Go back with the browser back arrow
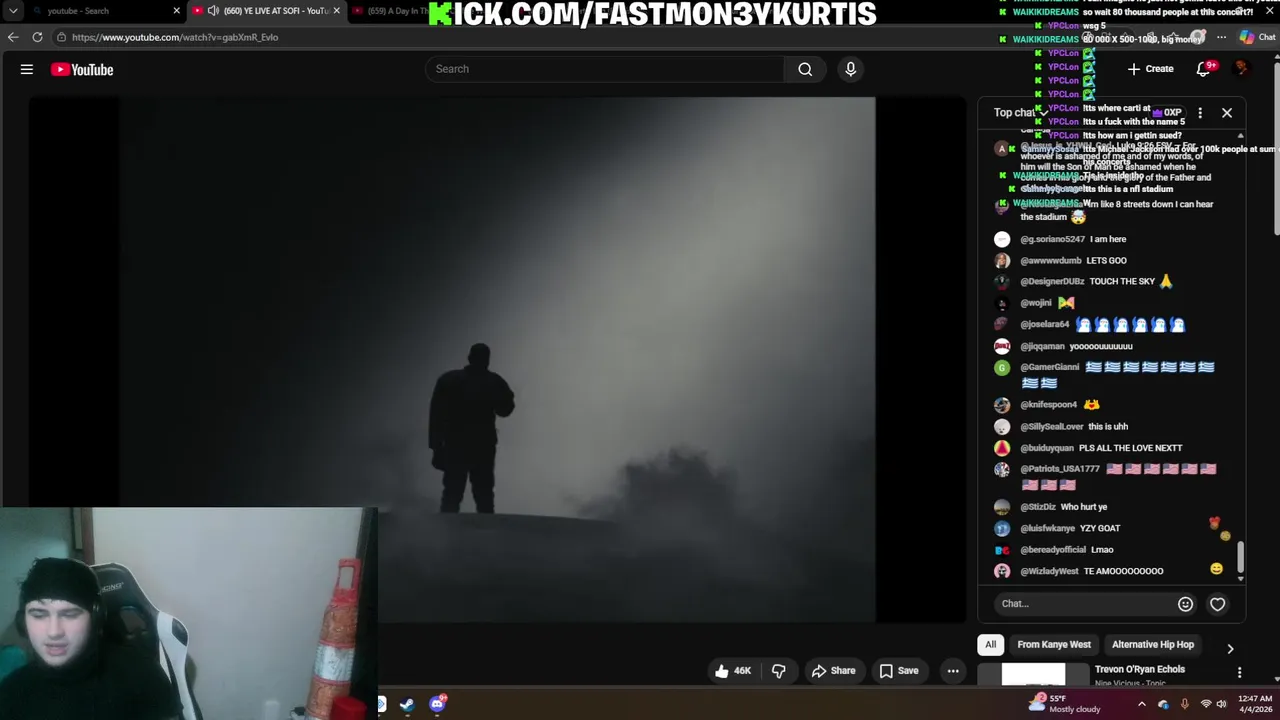 point(13,37)
